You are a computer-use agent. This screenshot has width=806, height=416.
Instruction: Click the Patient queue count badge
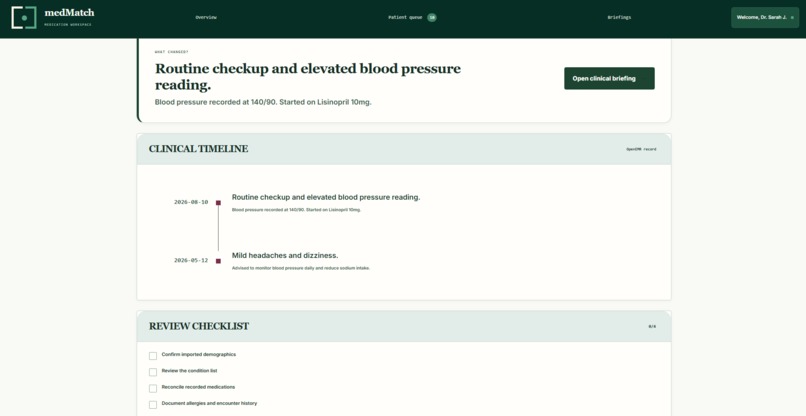pos(432,17)
